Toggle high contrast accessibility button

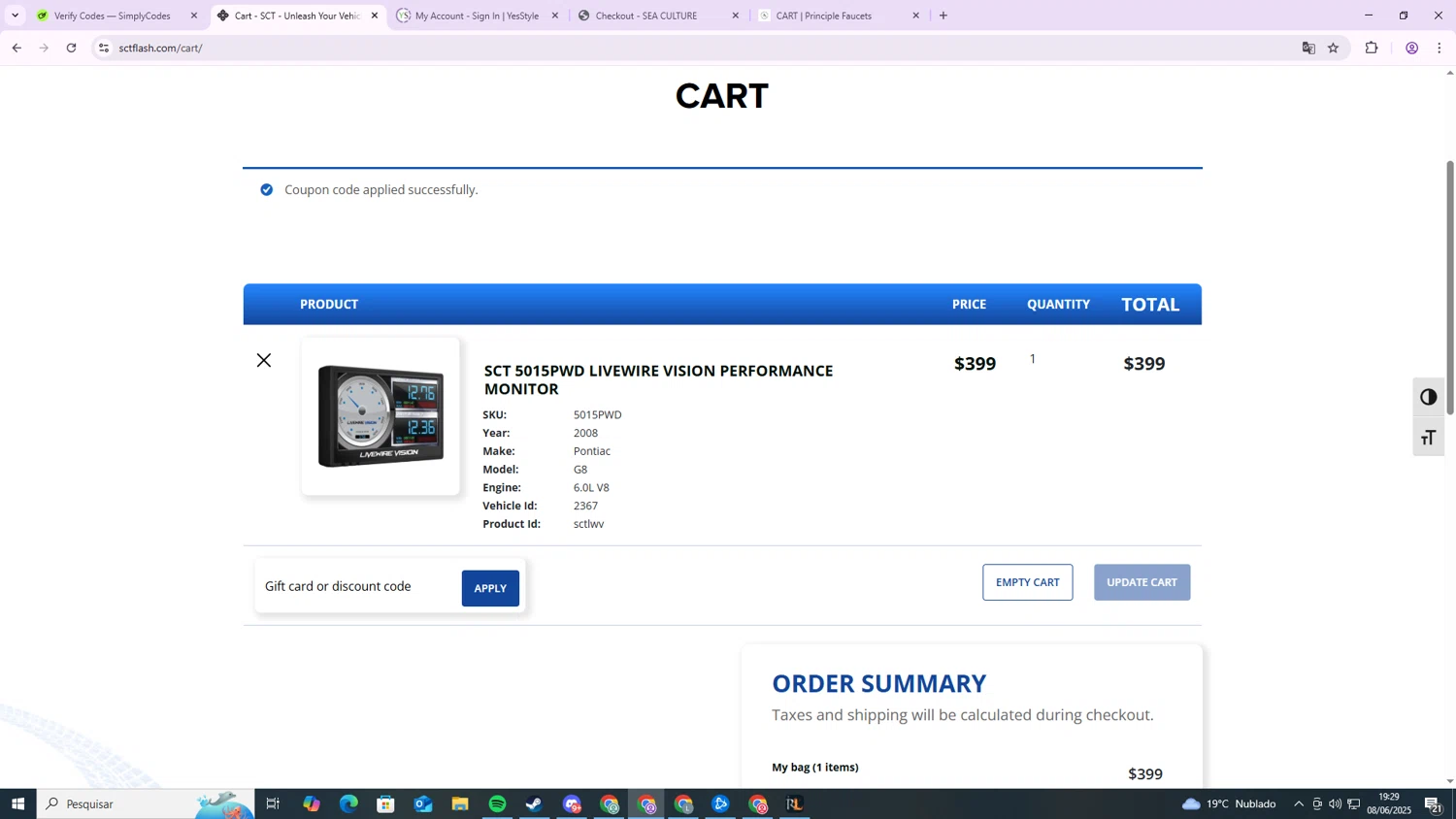(1428, 398)
